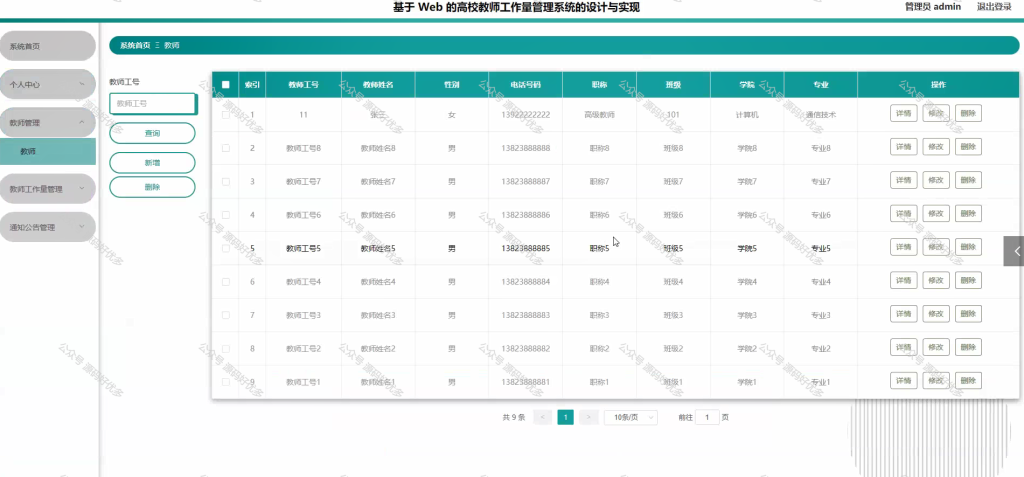Focus the 前往 page number input

pyautogui.click(x=707, y=418)
